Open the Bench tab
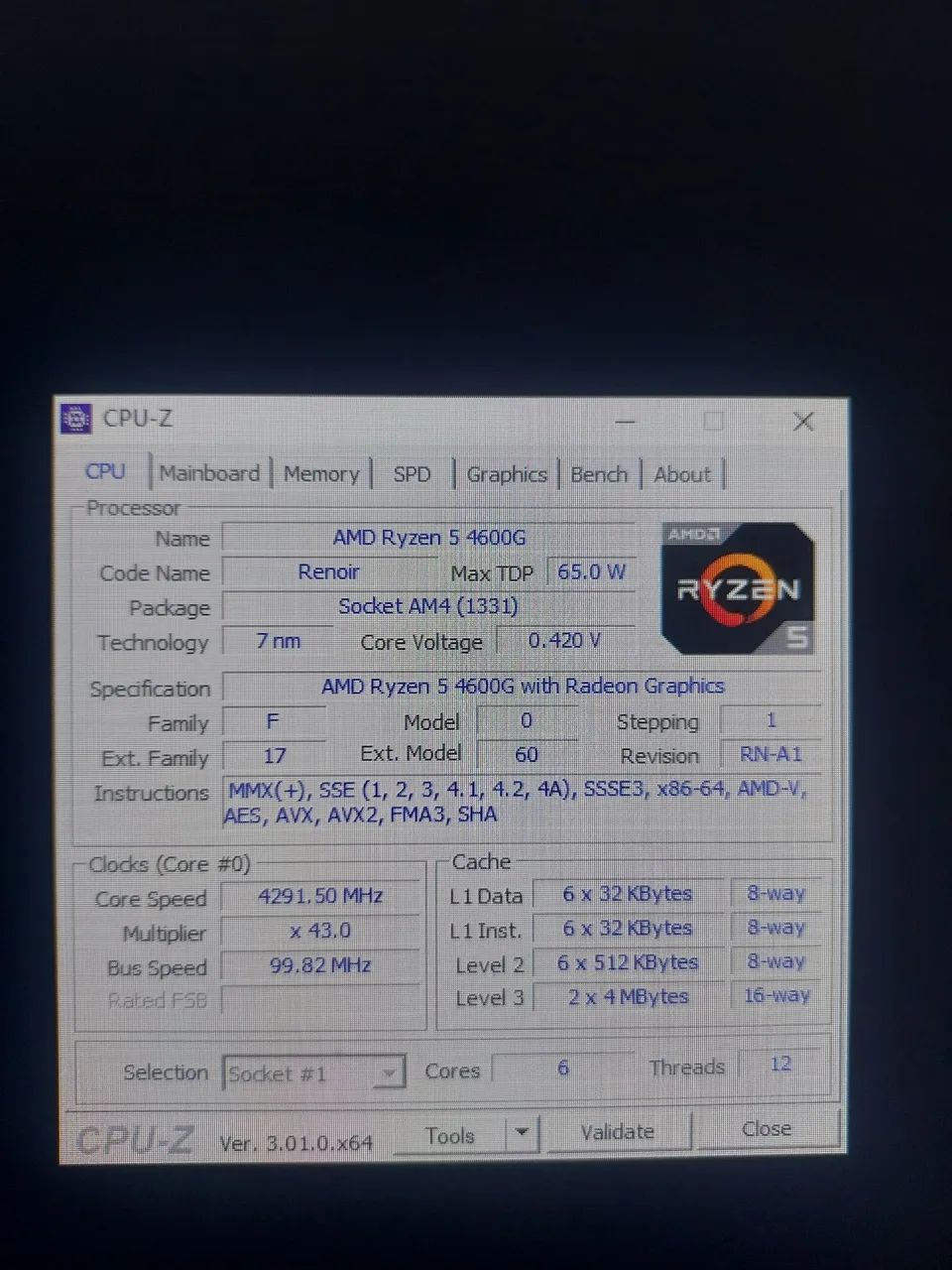 (599, 474)
